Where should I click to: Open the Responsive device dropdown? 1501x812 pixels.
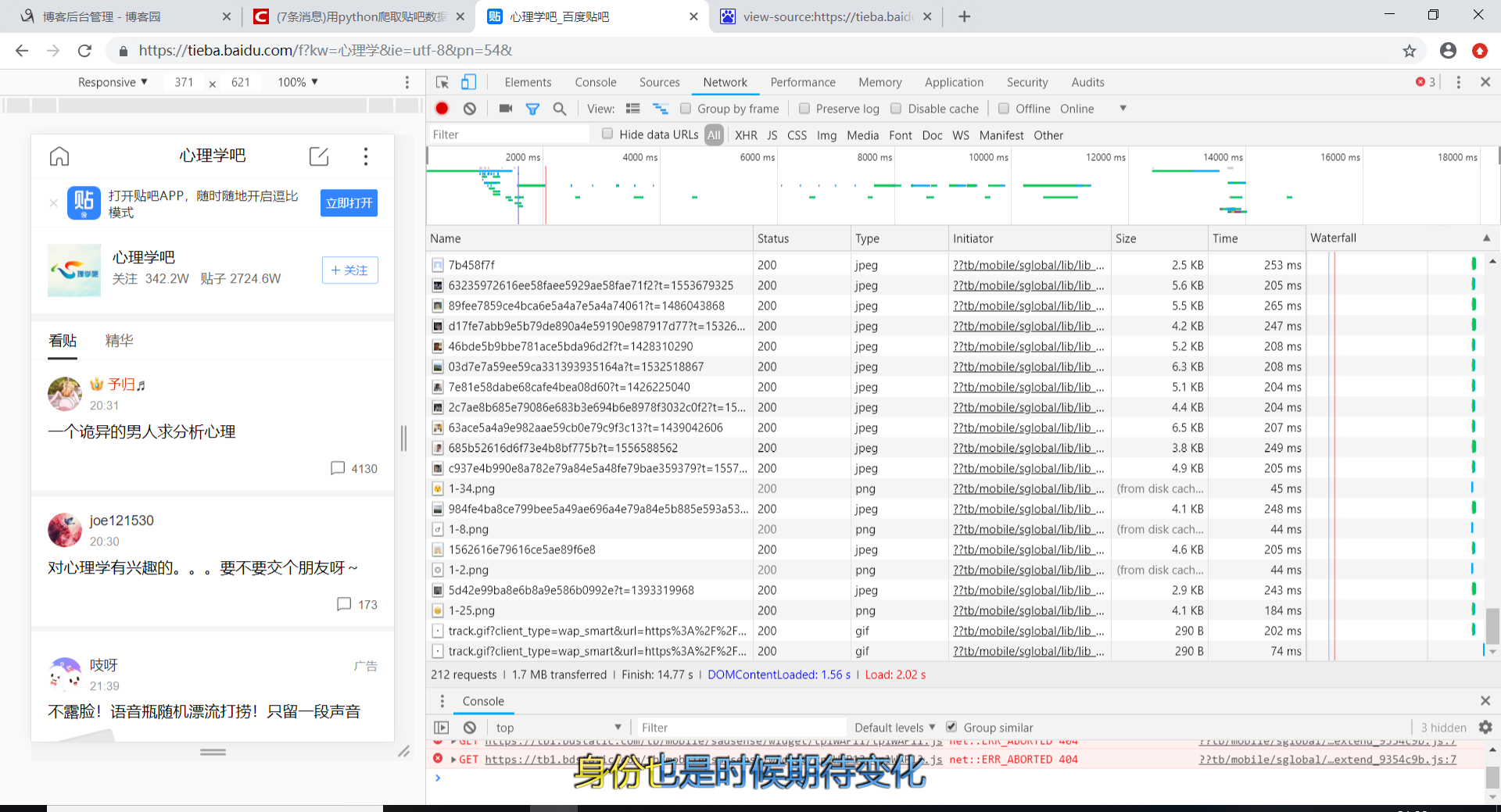pyautogui.click(x=113, y=82)
